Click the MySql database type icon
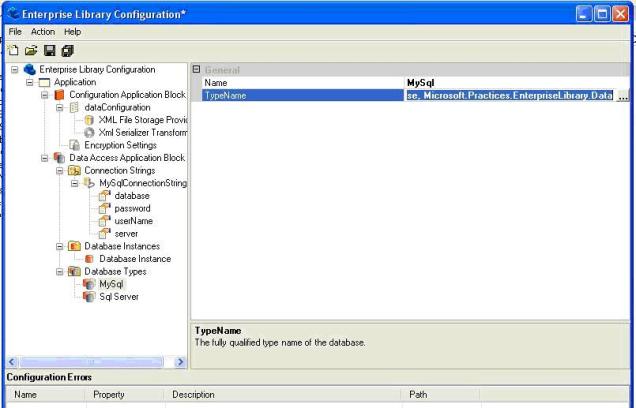636x408 pixels. 89,284
